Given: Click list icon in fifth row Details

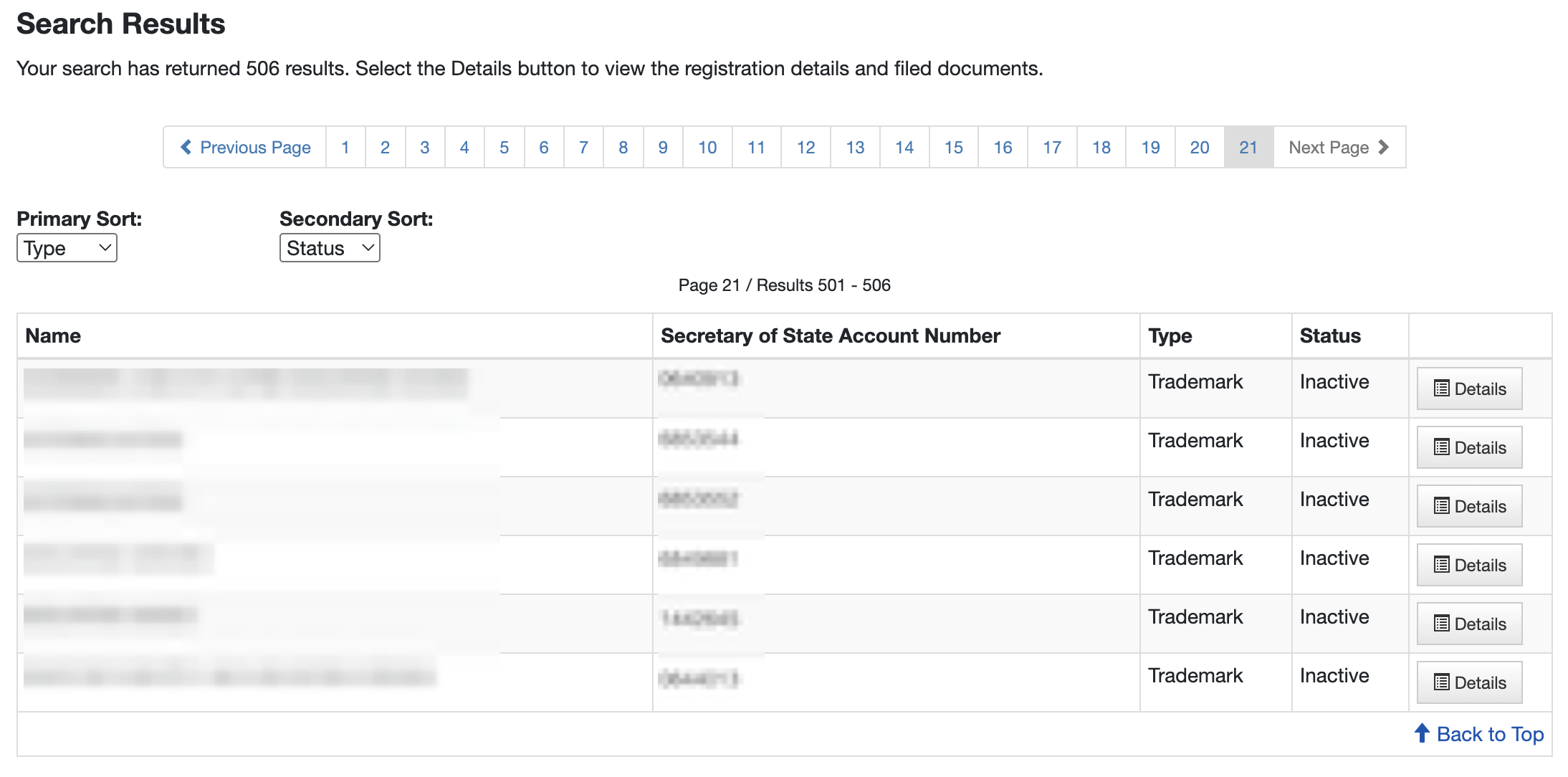Looking at the screenshot, I should point(1441,624).
